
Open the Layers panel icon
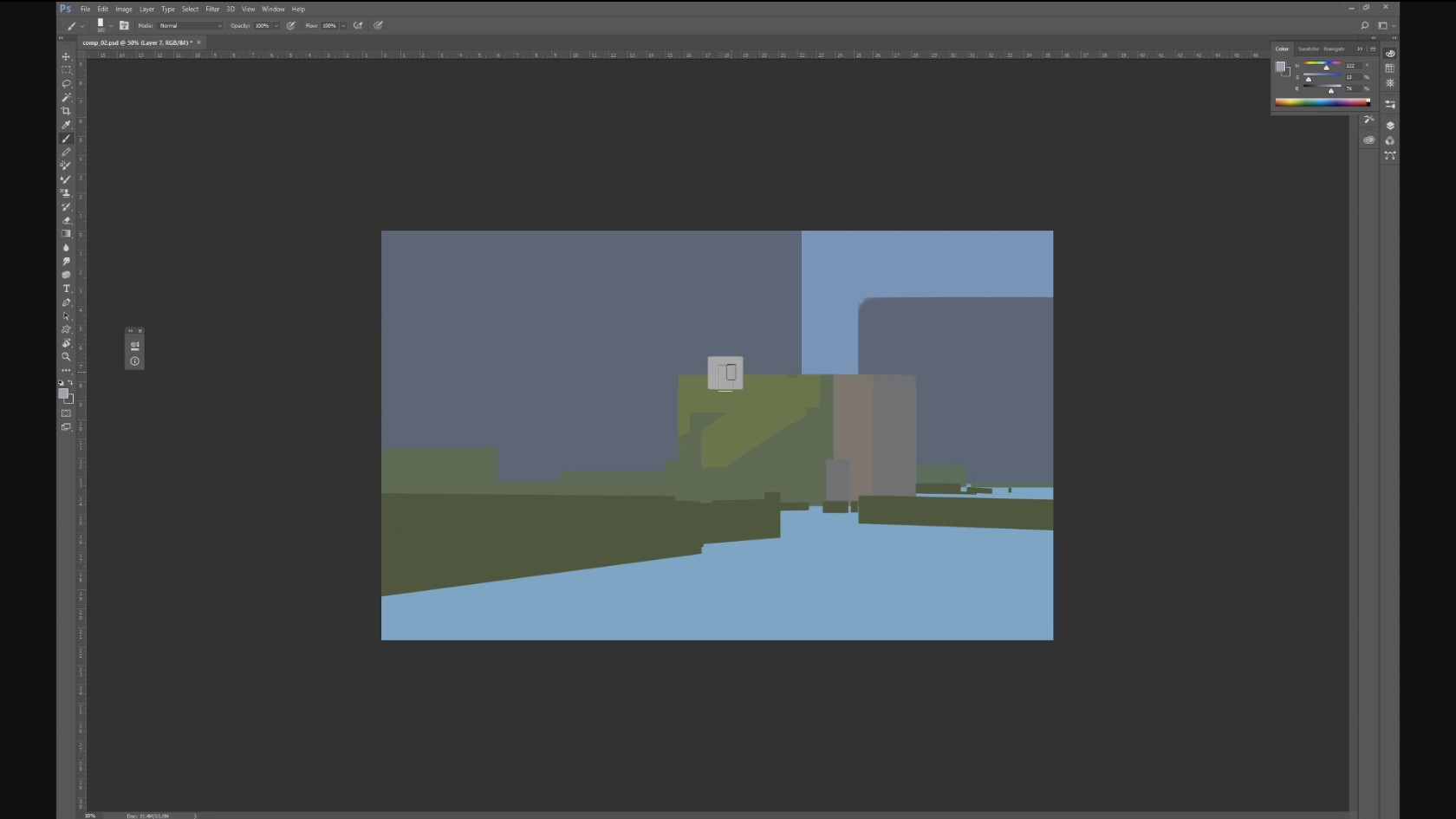1390,126
